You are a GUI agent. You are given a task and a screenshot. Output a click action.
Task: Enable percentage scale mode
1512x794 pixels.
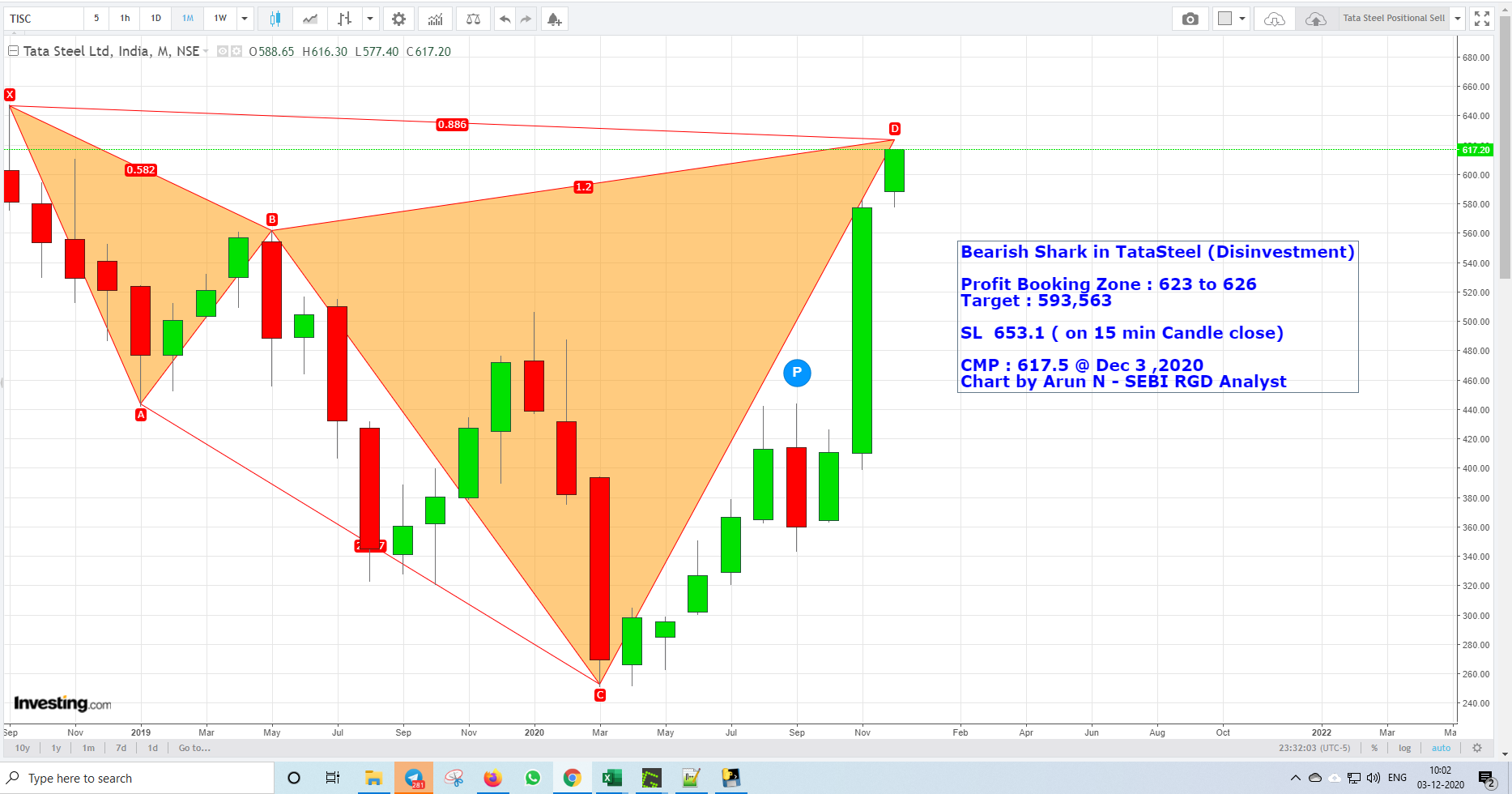tap(1374, 748)
